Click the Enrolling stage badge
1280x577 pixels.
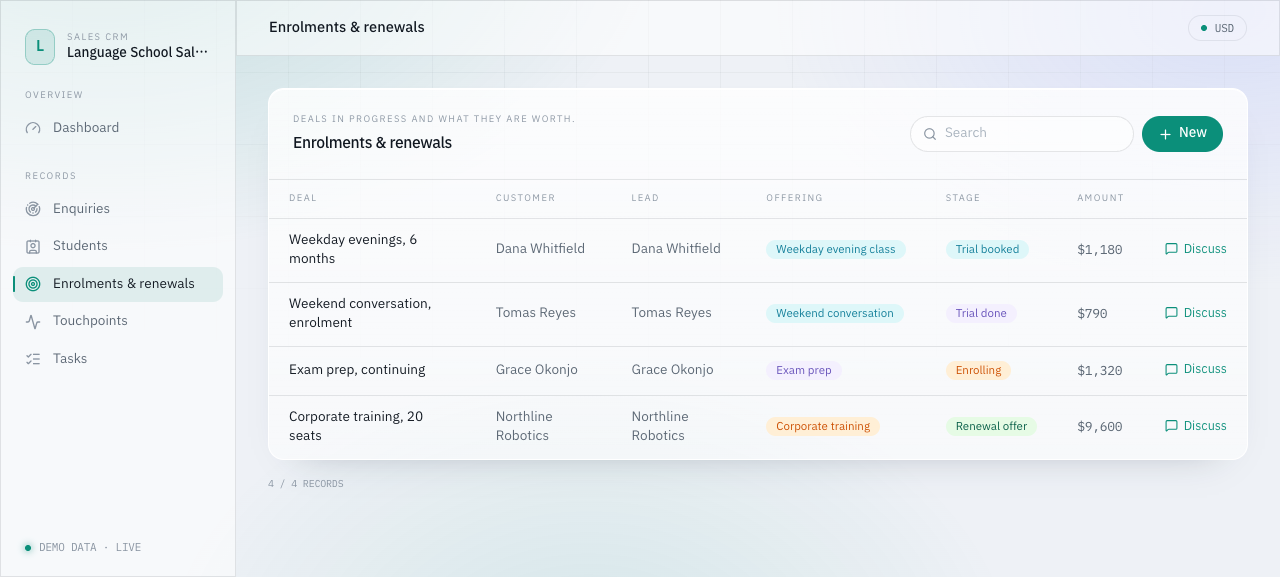[x=978, y=370]
